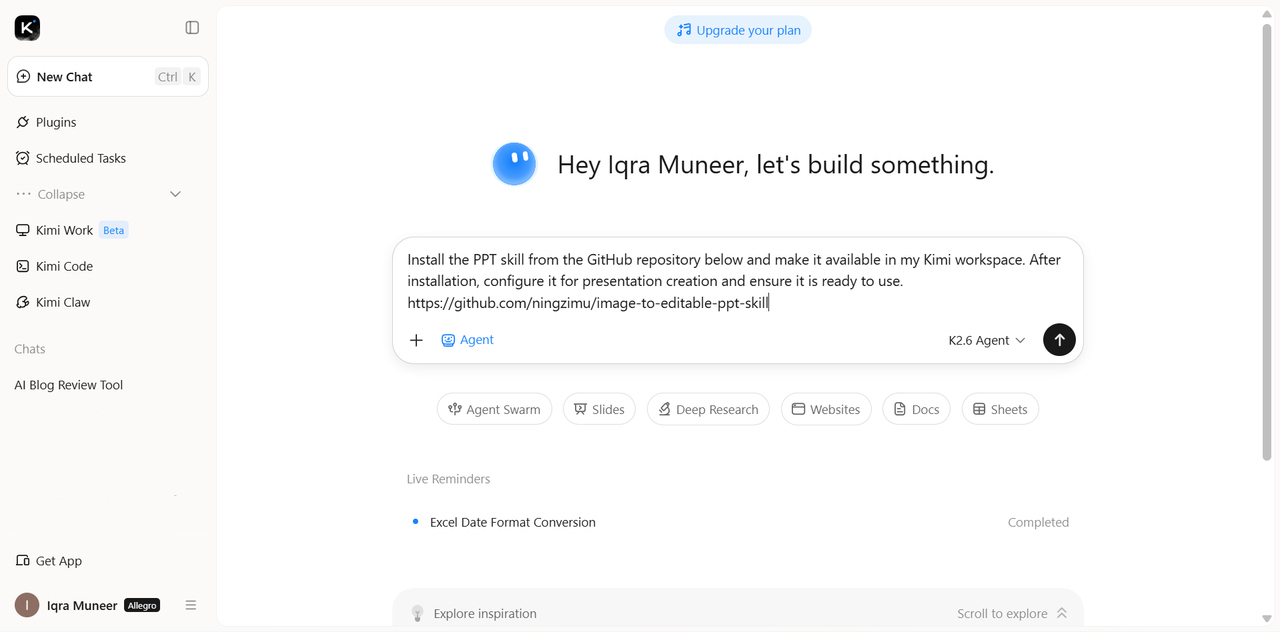The image size is (1280, 632).
Task: Toggle the Agent mode chip
Action: pyautogui.click(x=467, y=340)
